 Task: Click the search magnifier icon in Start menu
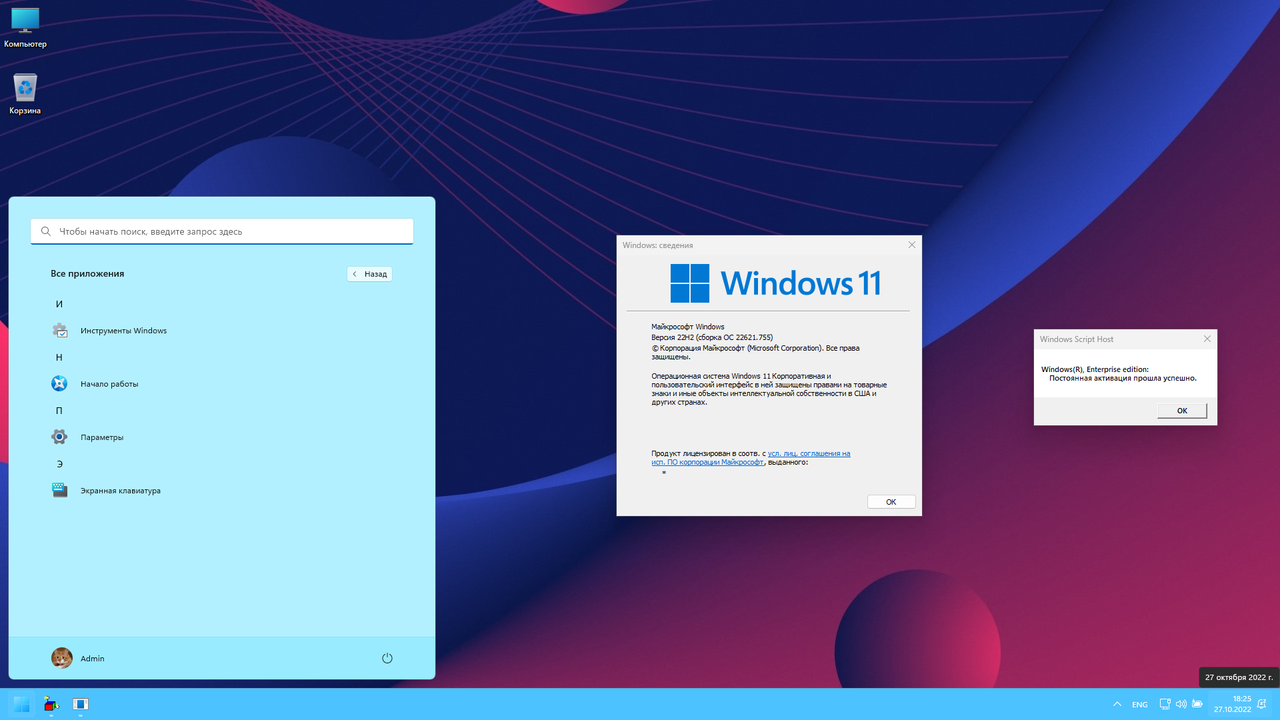coord(46,231)
